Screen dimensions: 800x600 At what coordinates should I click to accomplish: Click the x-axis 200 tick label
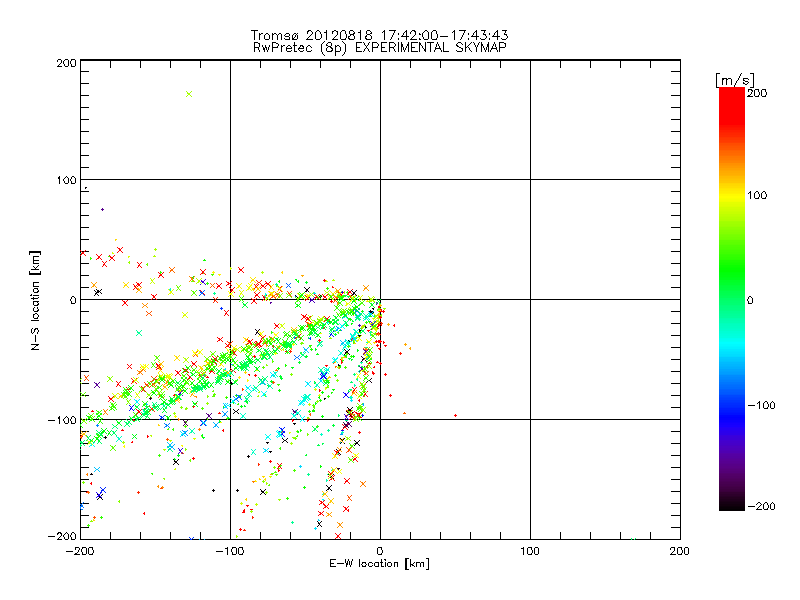click(x=679, y=550)
